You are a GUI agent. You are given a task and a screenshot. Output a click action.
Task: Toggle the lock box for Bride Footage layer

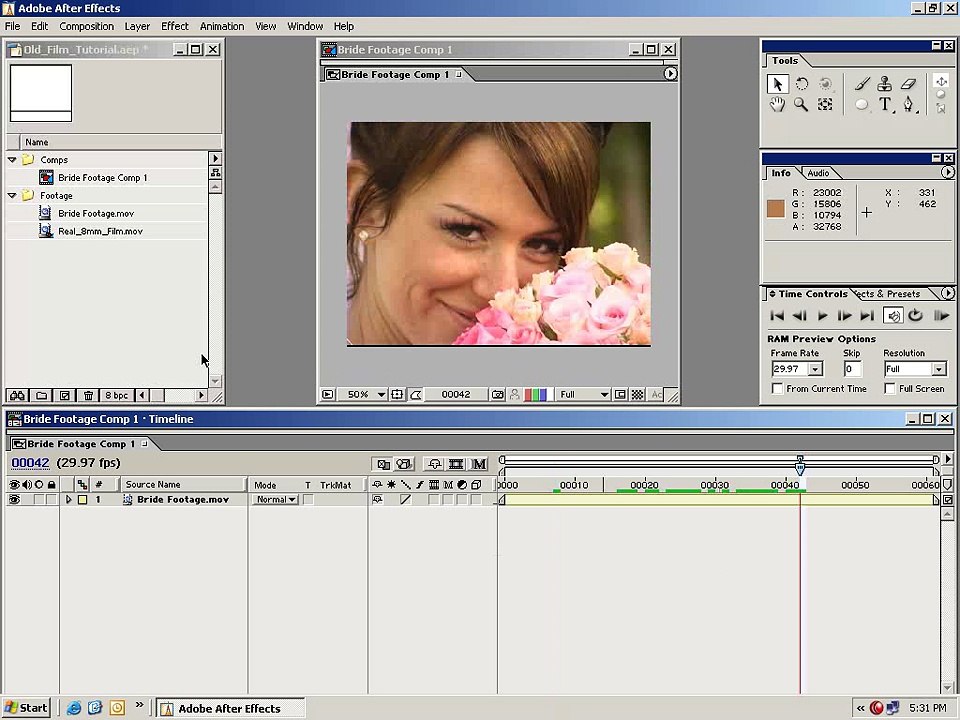[51, 500]
